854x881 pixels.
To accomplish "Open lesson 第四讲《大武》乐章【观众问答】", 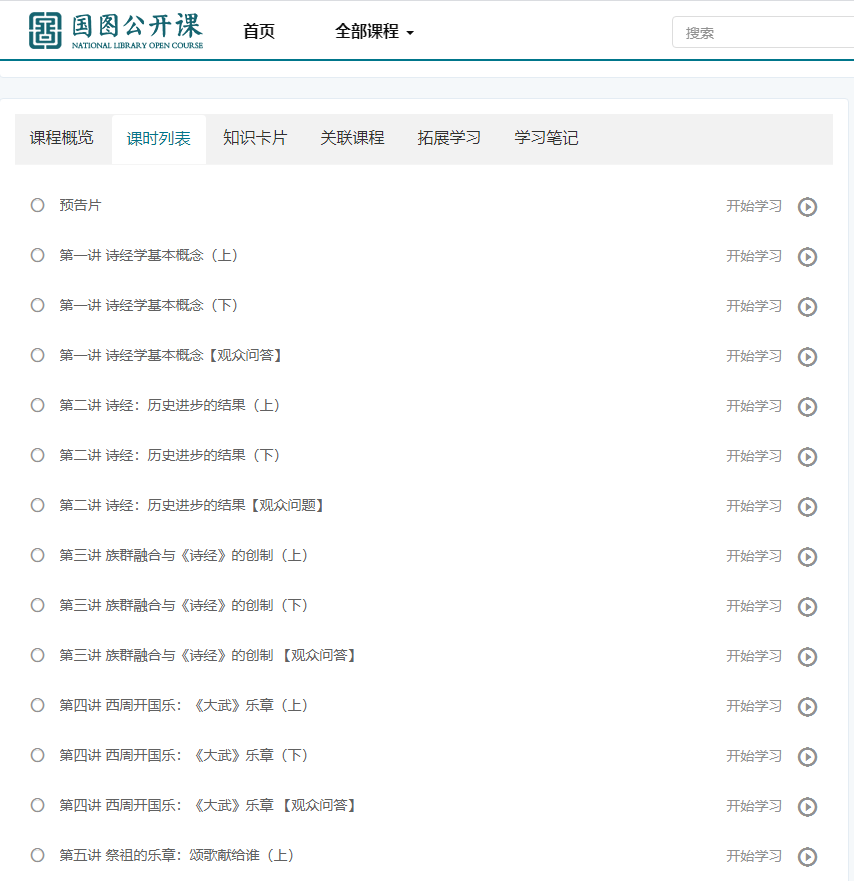I will [208, 805].
